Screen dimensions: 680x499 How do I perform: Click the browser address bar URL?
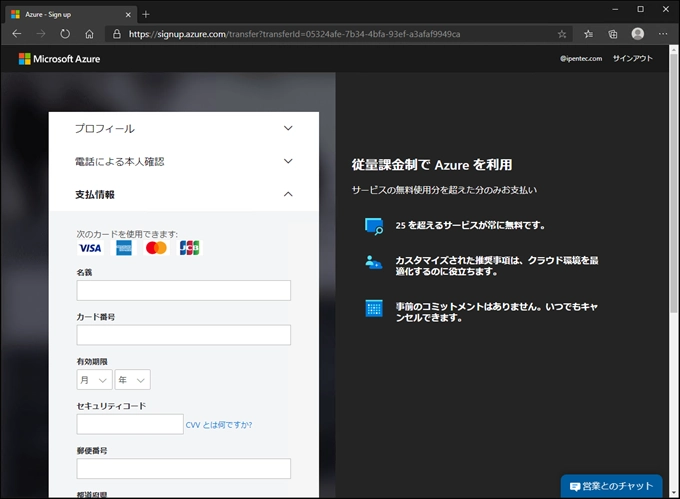pyautogui.click(x=294, y=34)
